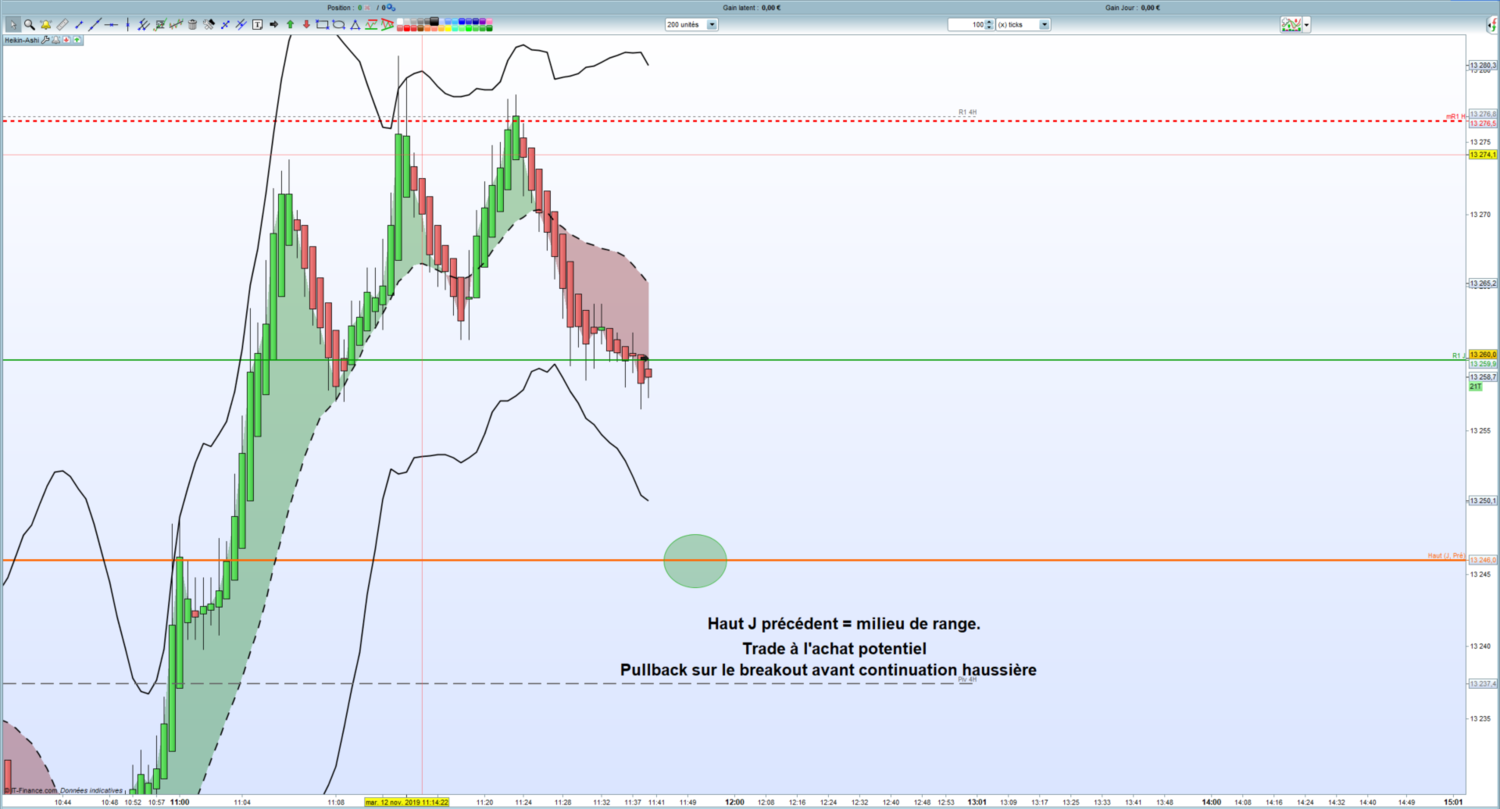Viewport: 1500px width, 809px height.
Task: Choose the short segment line tool
Action: (x=79, y=24)
